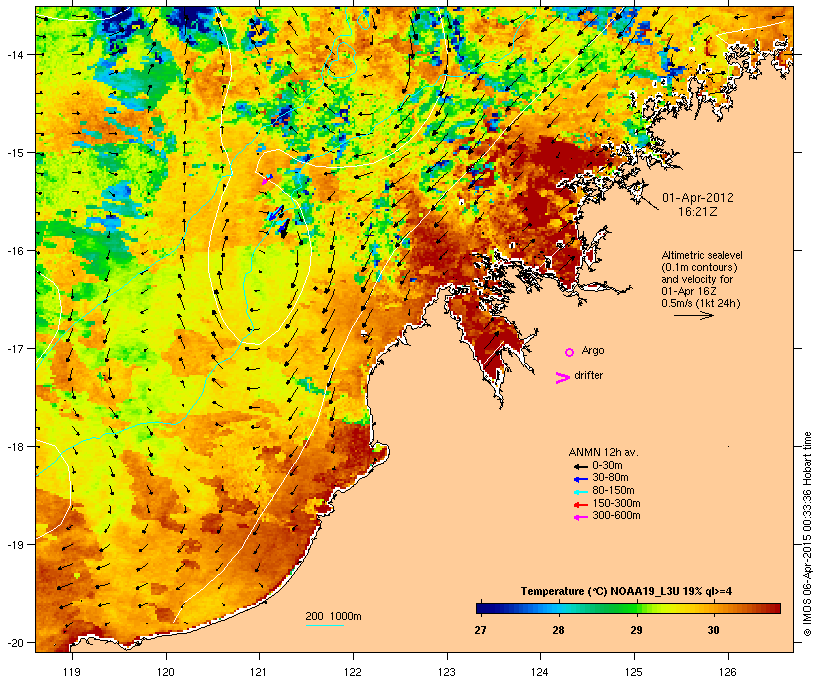Click the latitude axis label -16
Viewport: 820px width, 680px height.
[x=14, y=251]
